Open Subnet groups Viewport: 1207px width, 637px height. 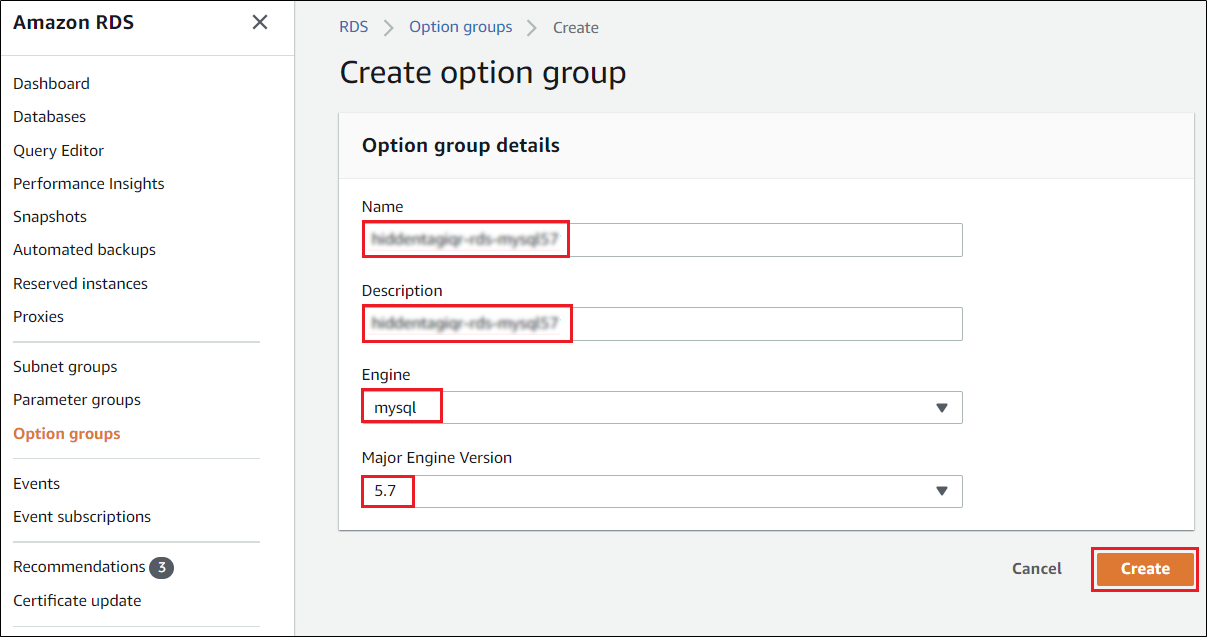tap(65, 367)
